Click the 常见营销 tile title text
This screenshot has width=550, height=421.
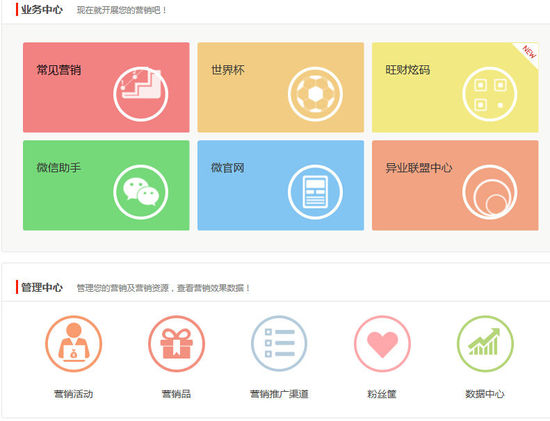(x=59, y=70)
